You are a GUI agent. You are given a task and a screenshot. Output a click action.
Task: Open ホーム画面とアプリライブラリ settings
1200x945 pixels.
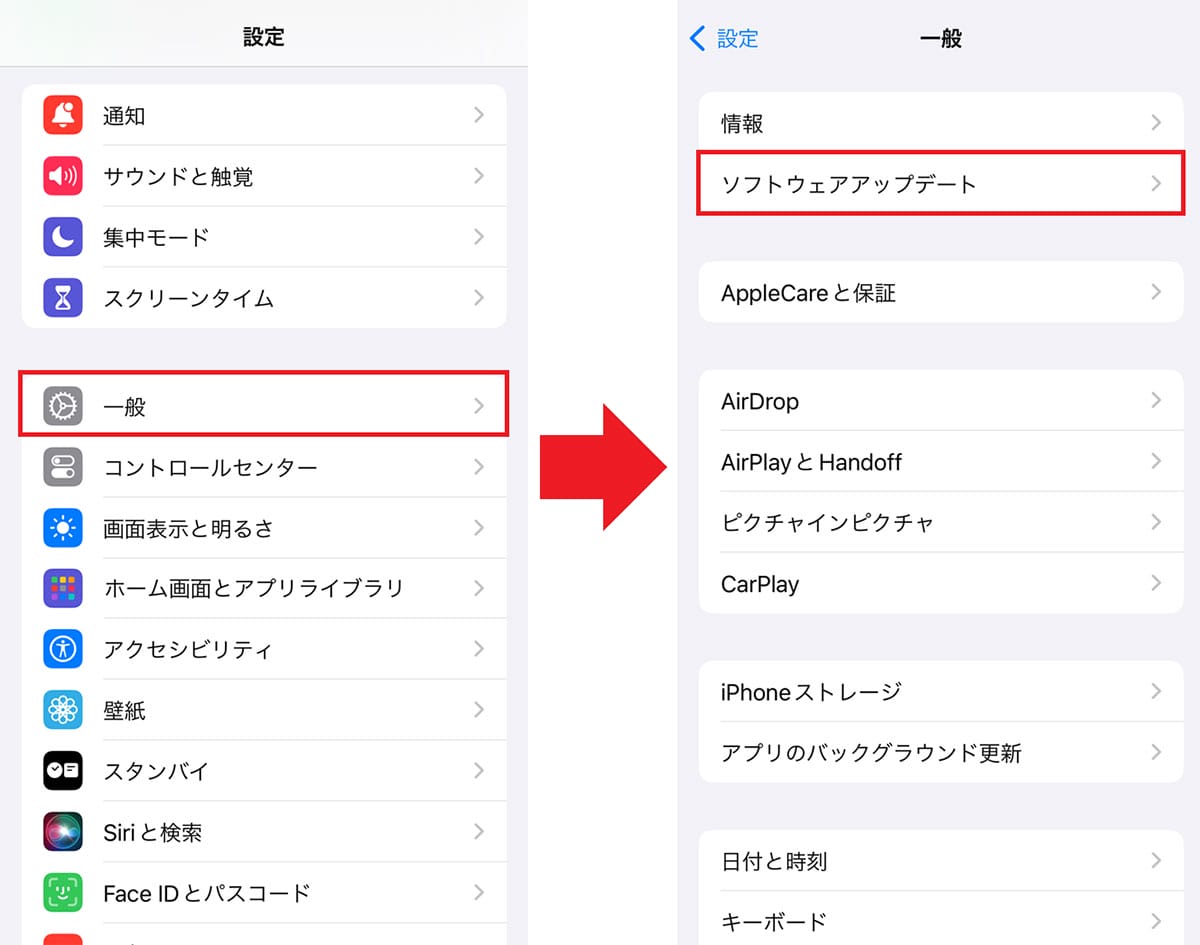tap(264, 588)
